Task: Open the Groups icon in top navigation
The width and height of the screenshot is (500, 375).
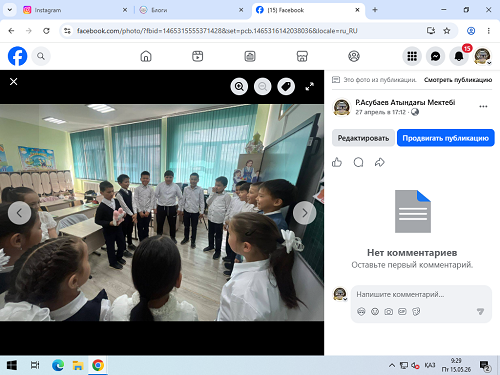Action: coord(354,56)
